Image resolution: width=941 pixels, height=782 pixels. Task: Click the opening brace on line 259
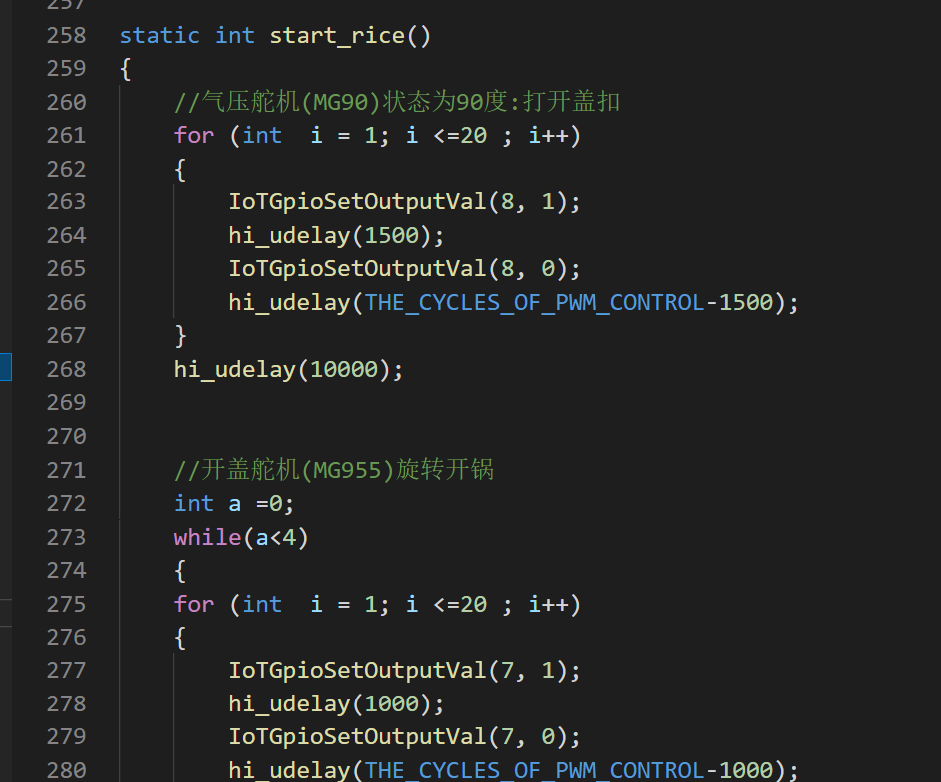tap(125, 68)
